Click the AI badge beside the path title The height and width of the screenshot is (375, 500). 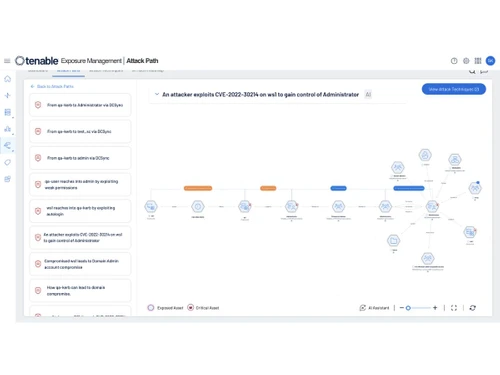pos(368,95)
